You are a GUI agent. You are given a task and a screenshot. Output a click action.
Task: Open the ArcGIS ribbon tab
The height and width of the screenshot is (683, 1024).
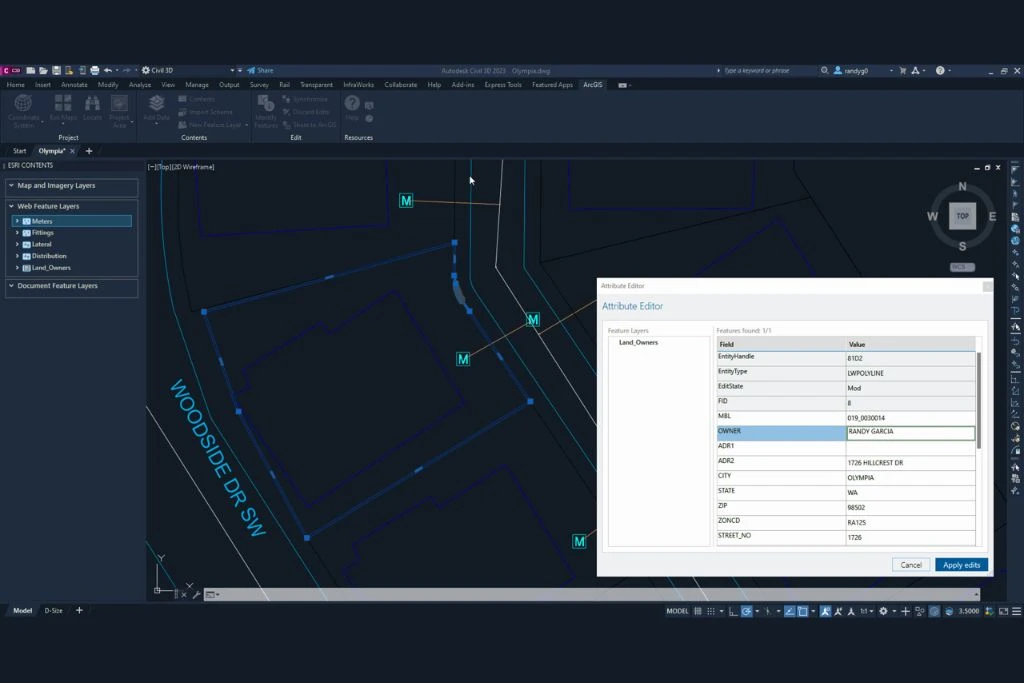point(592,85)
